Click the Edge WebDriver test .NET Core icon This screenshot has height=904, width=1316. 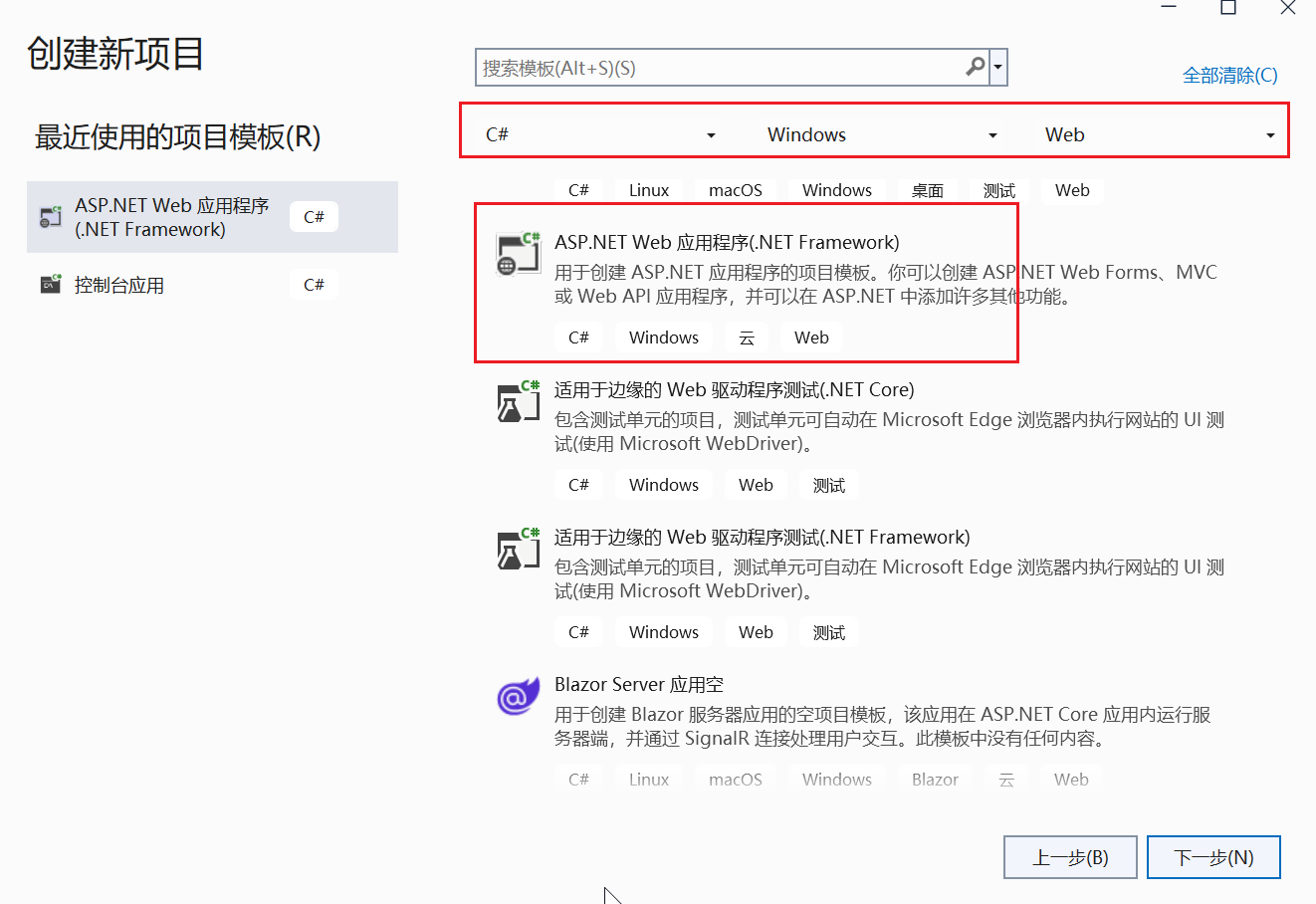click(518, 400)
